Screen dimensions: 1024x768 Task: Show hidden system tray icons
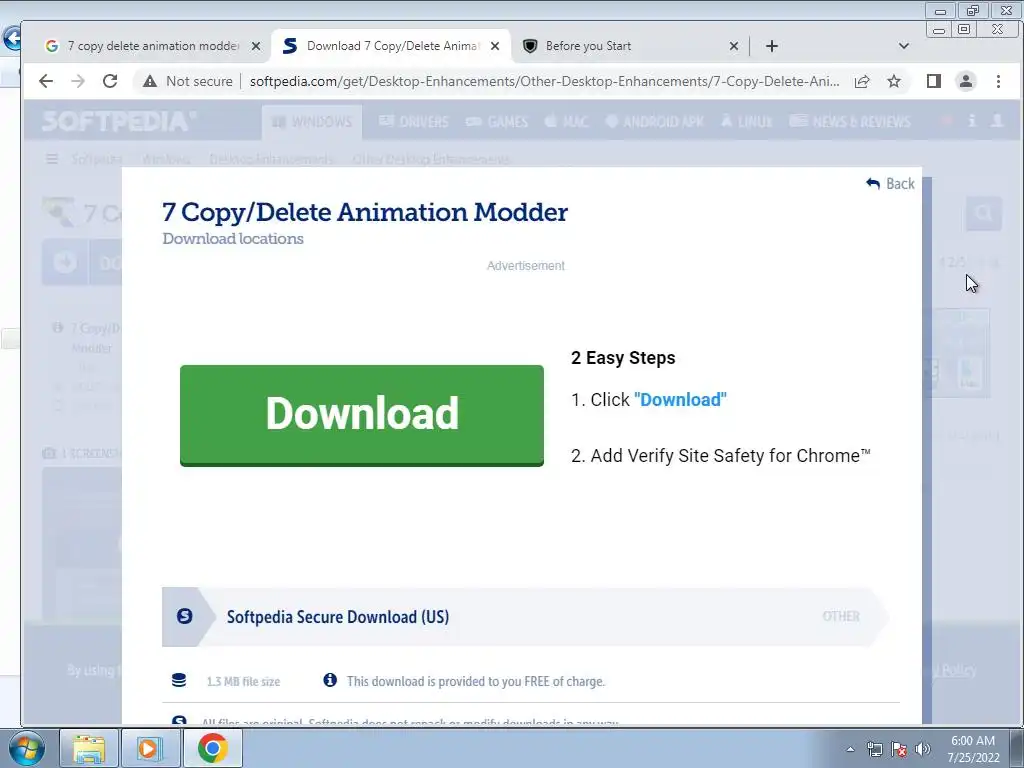tap(850, 749)
